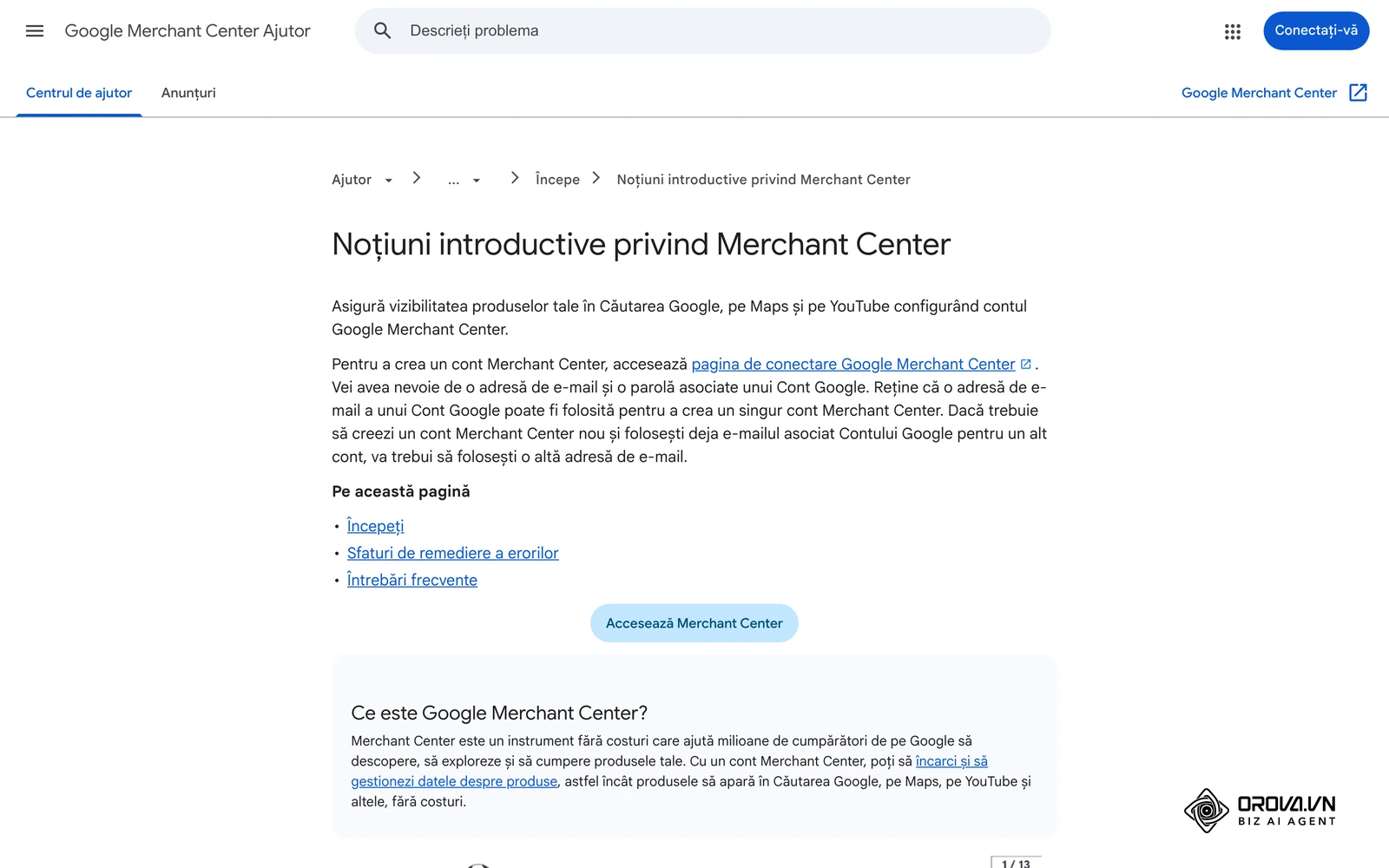Click the Conectați-vă sign-in button
The height and width of the screenshot is (868, 1389).
click(x=1316, y=30)
